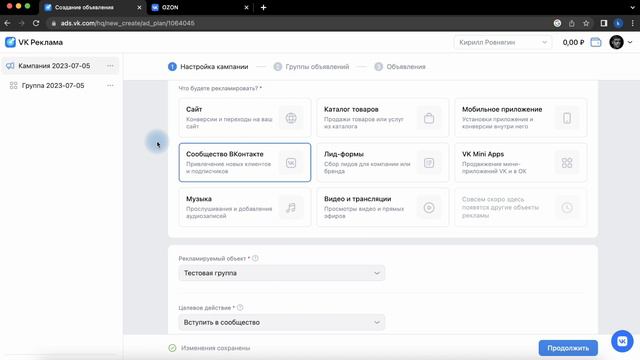Click the Изменения сохранены status text
640x360 pixels.
pos(216,348)
